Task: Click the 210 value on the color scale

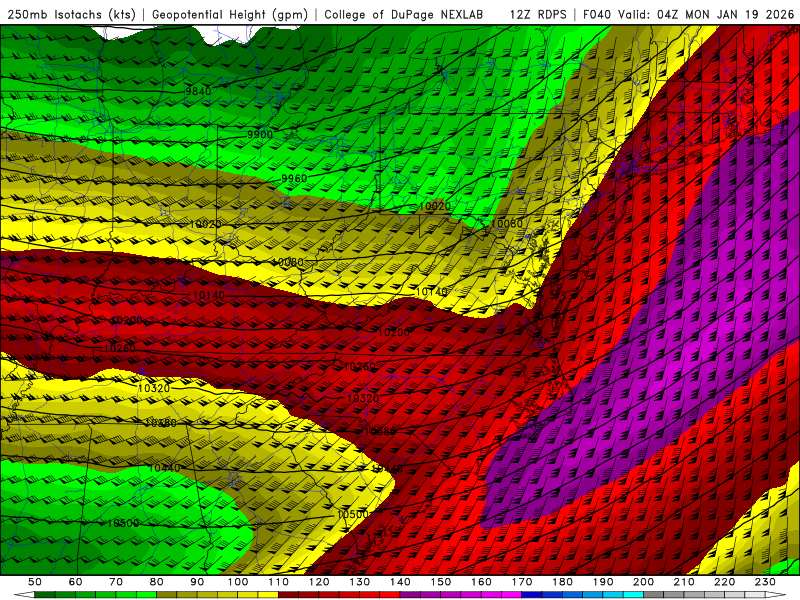Action: tap(684, 582)
